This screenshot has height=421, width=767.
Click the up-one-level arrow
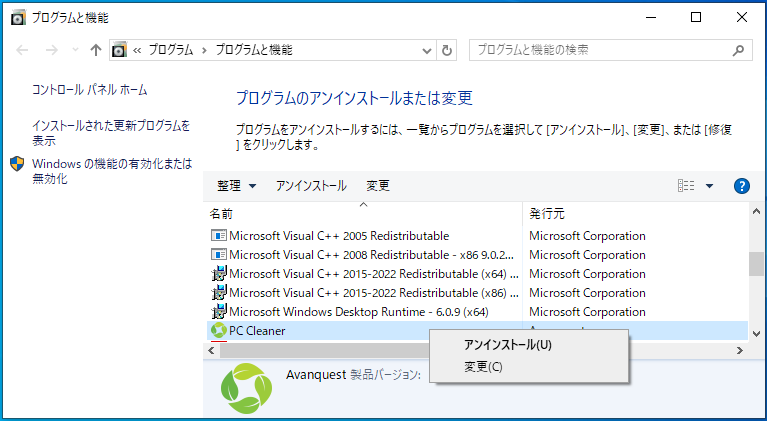click(96, 50)
